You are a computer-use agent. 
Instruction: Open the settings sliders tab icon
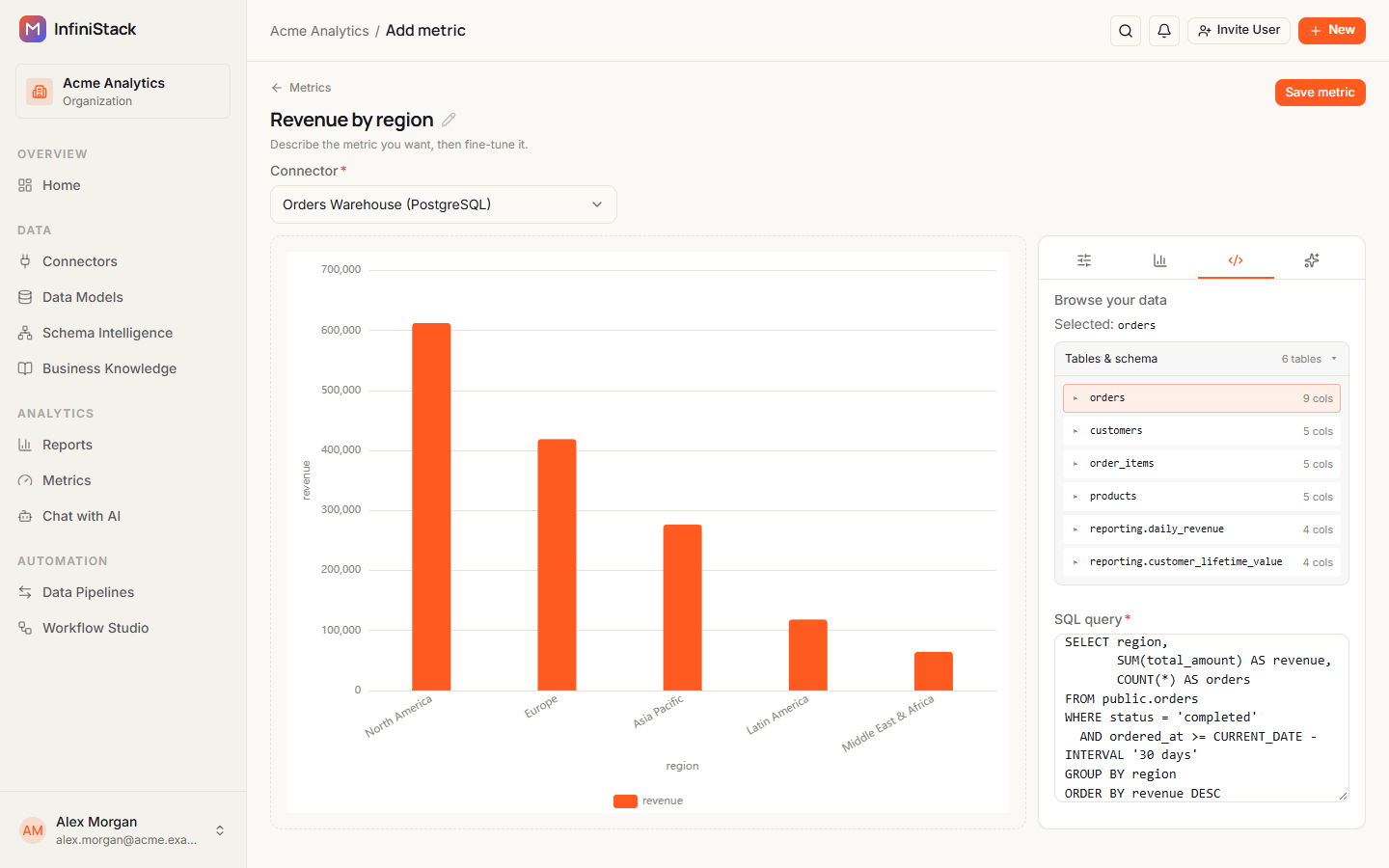point(1084,260)
